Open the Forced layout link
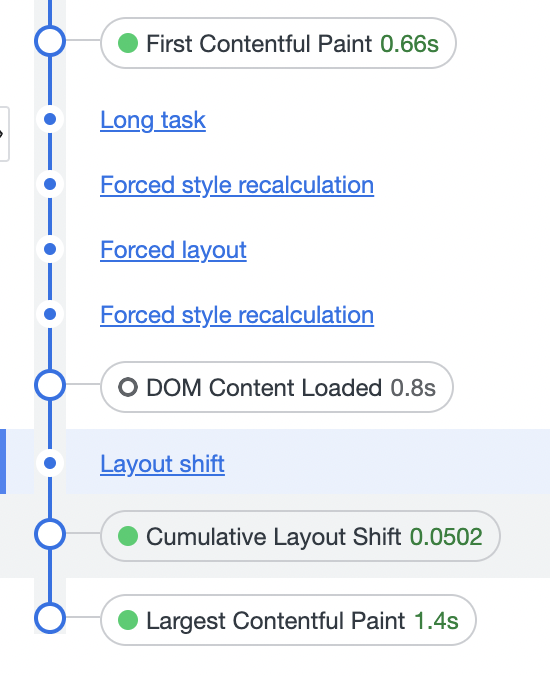The width and height of the screenshot is (550, 676). (173, 250)
